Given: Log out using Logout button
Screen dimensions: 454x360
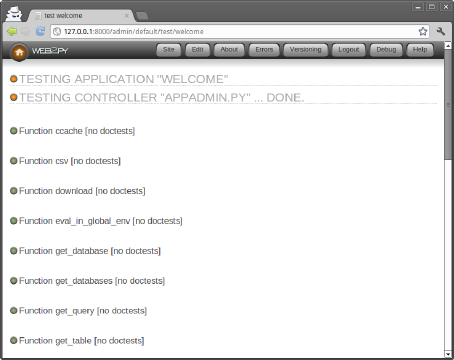Looking at the screenshot, I should [349, 50].
